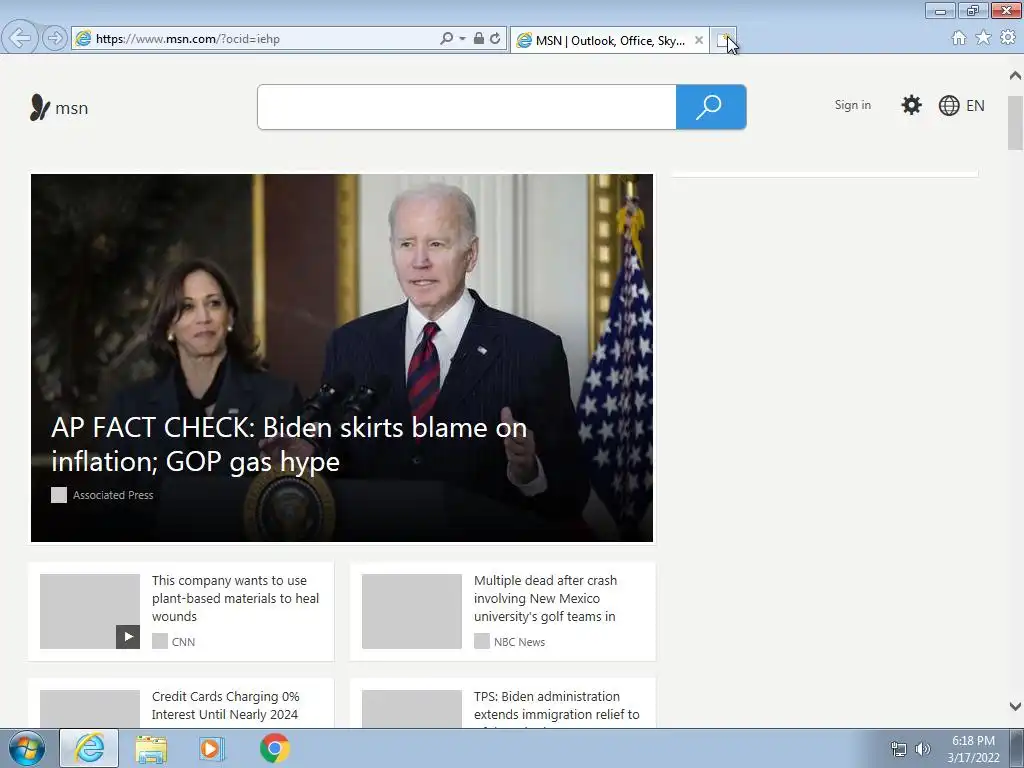The height and width of the screenshot is (768, 1024).
Task: Focus the MSN web search box
Action: (x=467, y=107)
